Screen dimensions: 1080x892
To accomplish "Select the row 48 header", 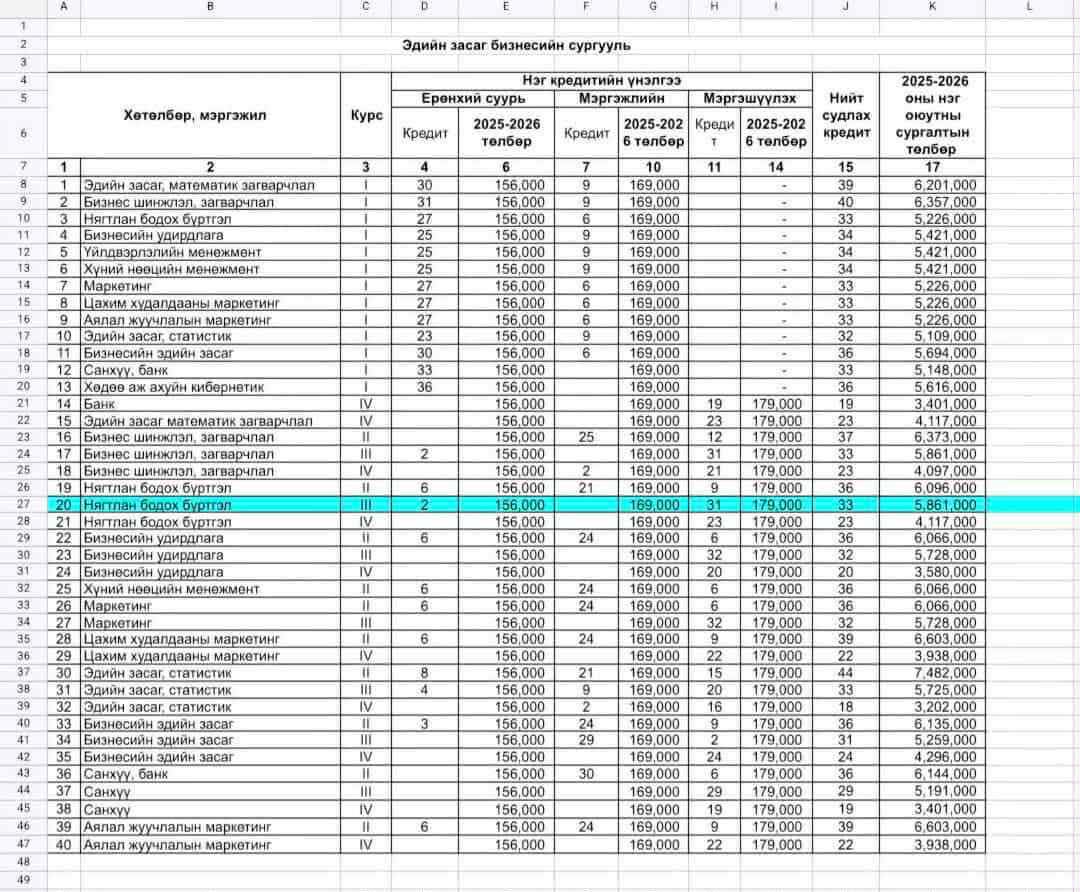I will [x=23, y=862].
